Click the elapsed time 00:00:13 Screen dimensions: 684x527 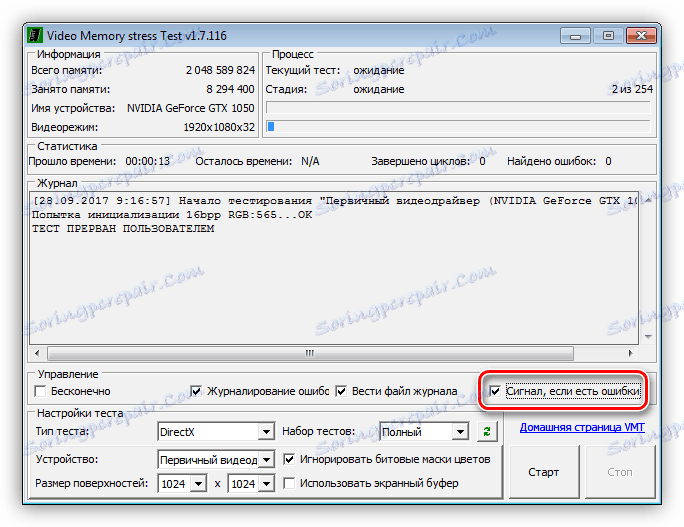click(147, 161)
